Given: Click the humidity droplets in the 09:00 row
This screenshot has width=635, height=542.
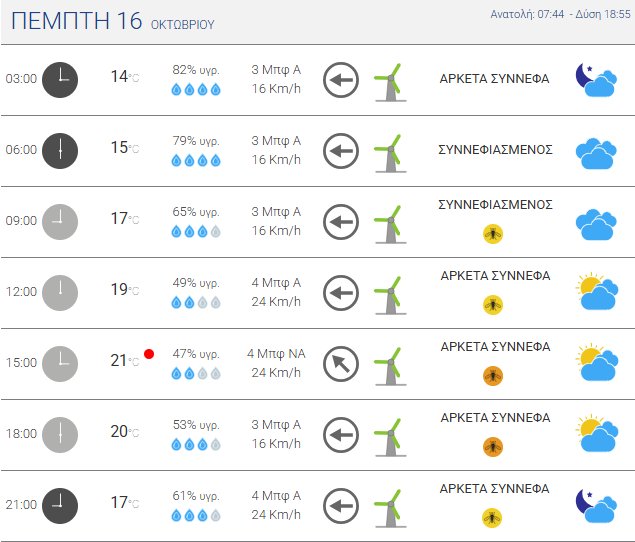Looking at the screenshot, I should (196, 231).
